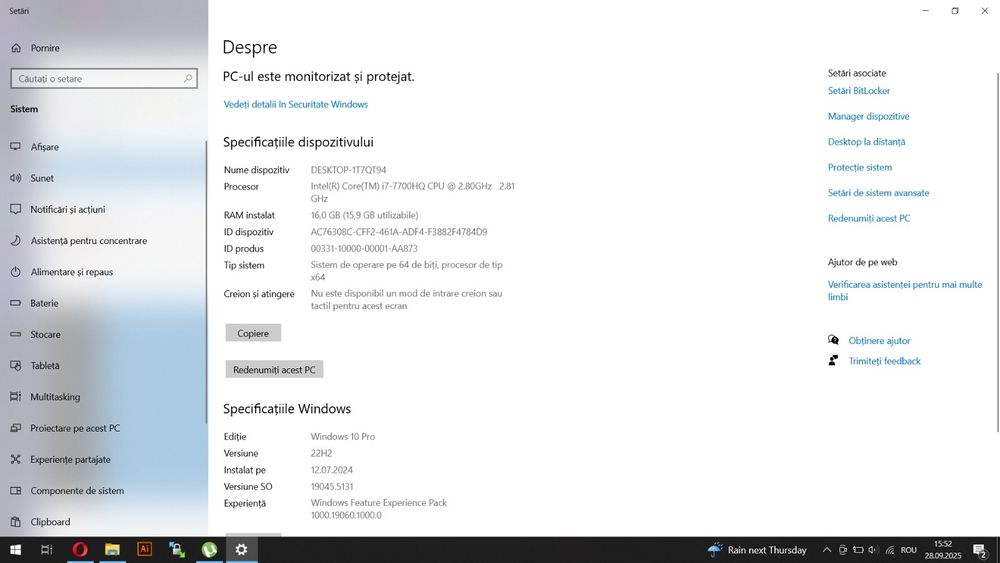Open Wi-Fi network tray icon
The image size is (1000, 563).
click(x=890, y=550)
